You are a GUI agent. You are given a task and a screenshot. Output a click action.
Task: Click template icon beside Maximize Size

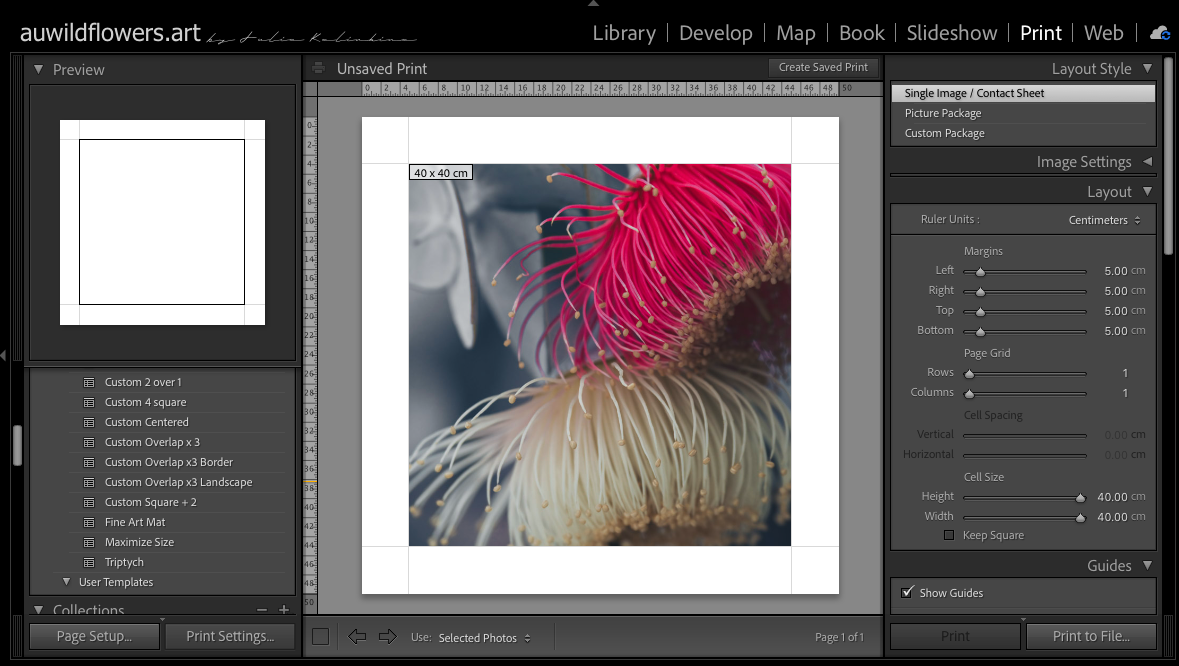point(89,542)
